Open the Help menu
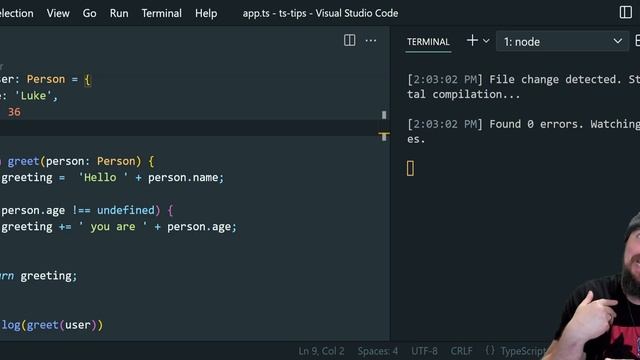 tap(206, 13)
